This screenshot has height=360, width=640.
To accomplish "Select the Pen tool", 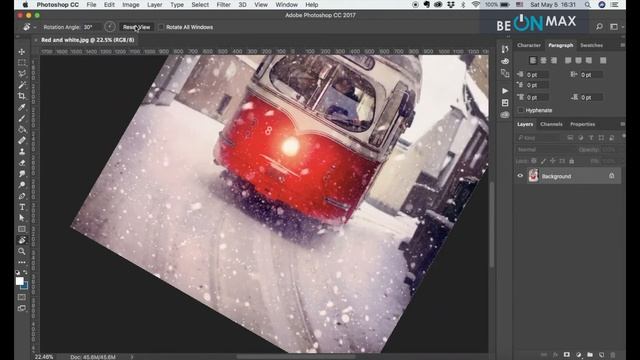I will (22, 196).
